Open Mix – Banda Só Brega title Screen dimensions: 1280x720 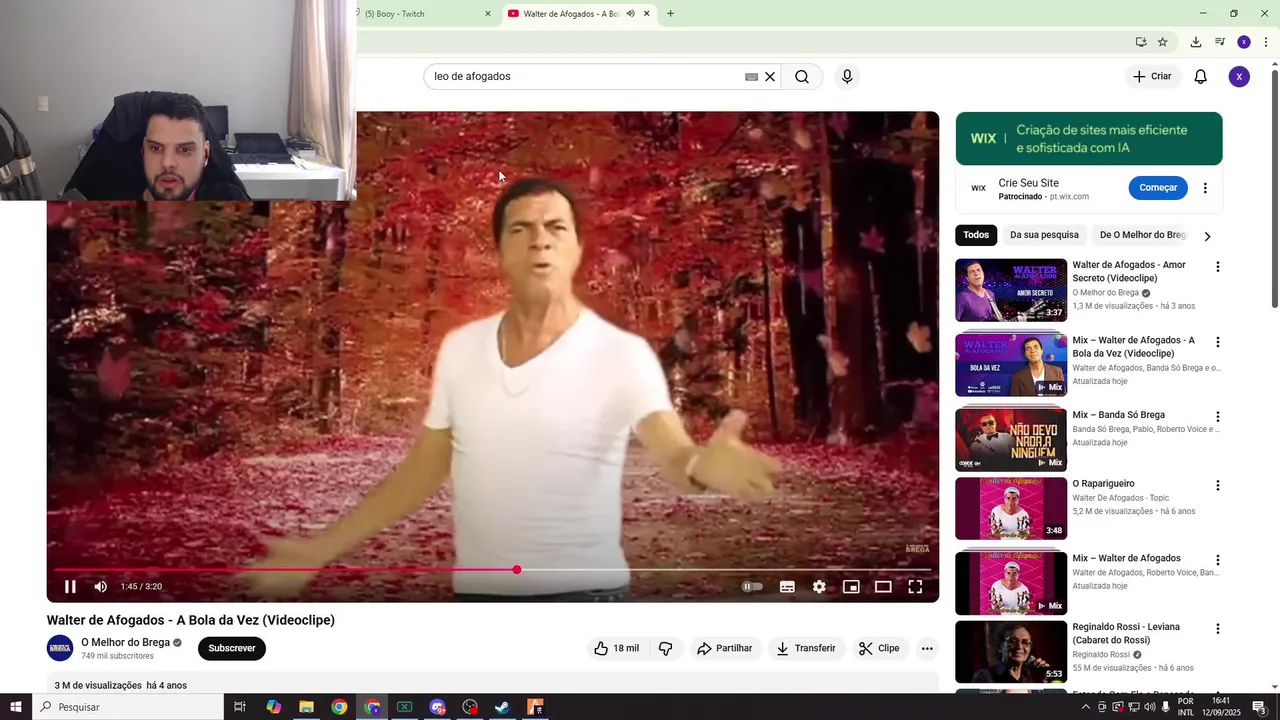(x=1118, y=415)
